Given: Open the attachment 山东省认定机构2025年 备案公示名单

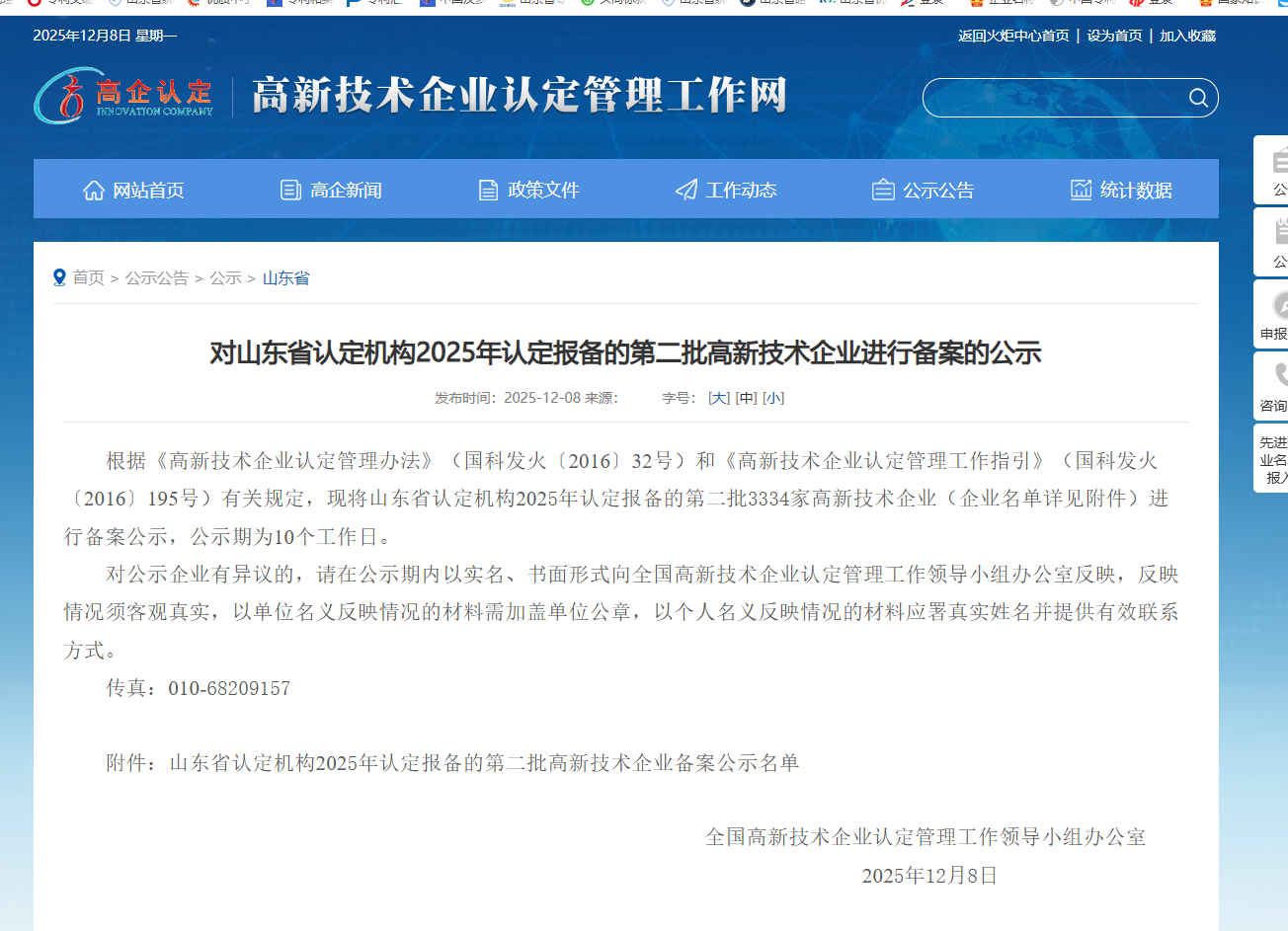Looking at the screenshot, I should (x=484, y=763).
